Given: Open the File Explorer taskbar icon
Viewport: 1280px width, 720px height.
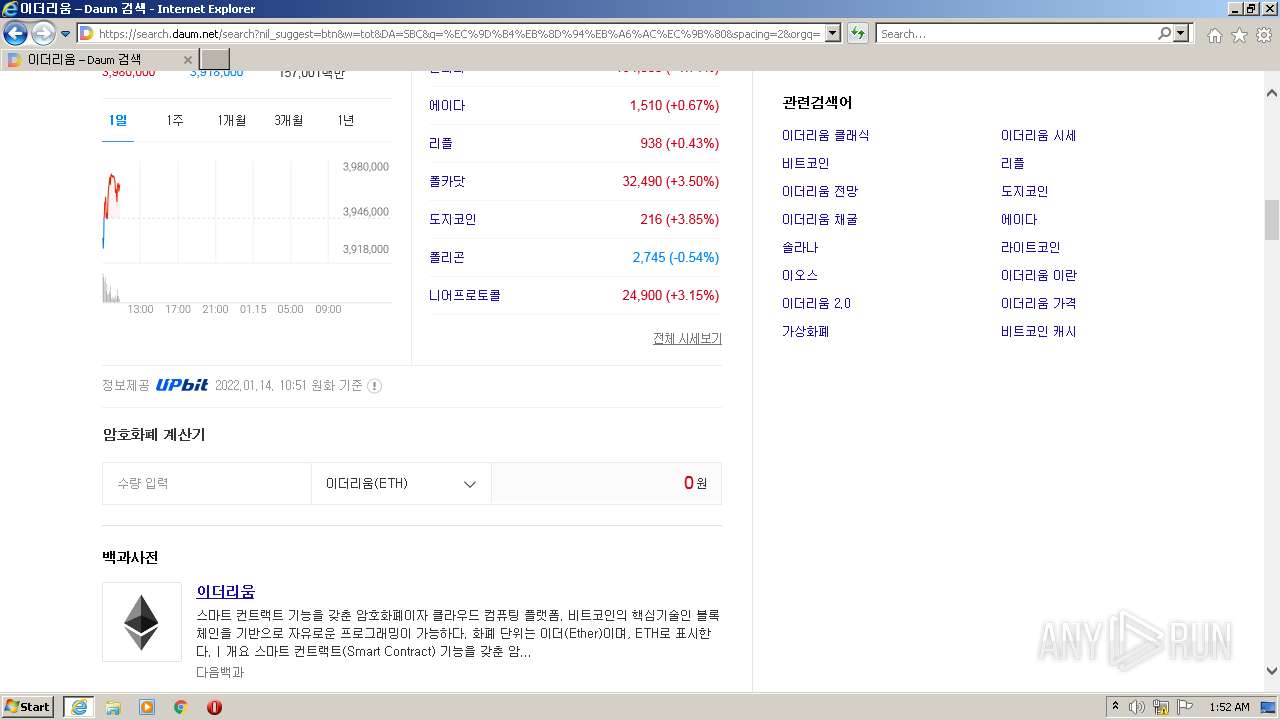Looking at the screenshot, I should click(x=113, y=707).
